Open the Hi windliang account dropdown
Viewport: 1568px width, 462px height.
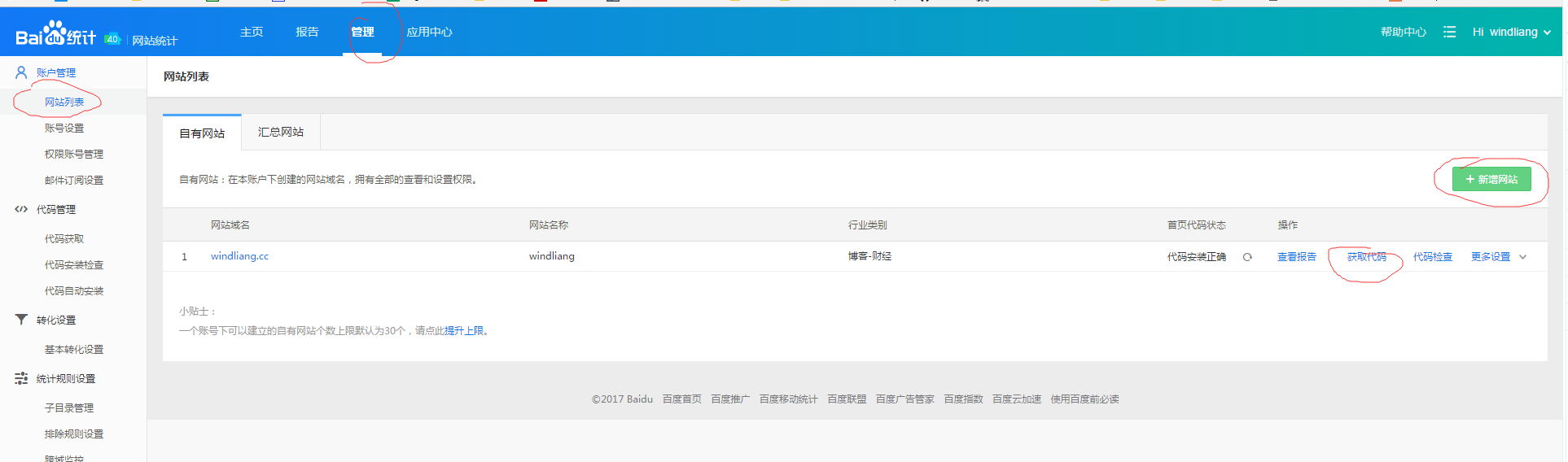(x=1511, y=32)
